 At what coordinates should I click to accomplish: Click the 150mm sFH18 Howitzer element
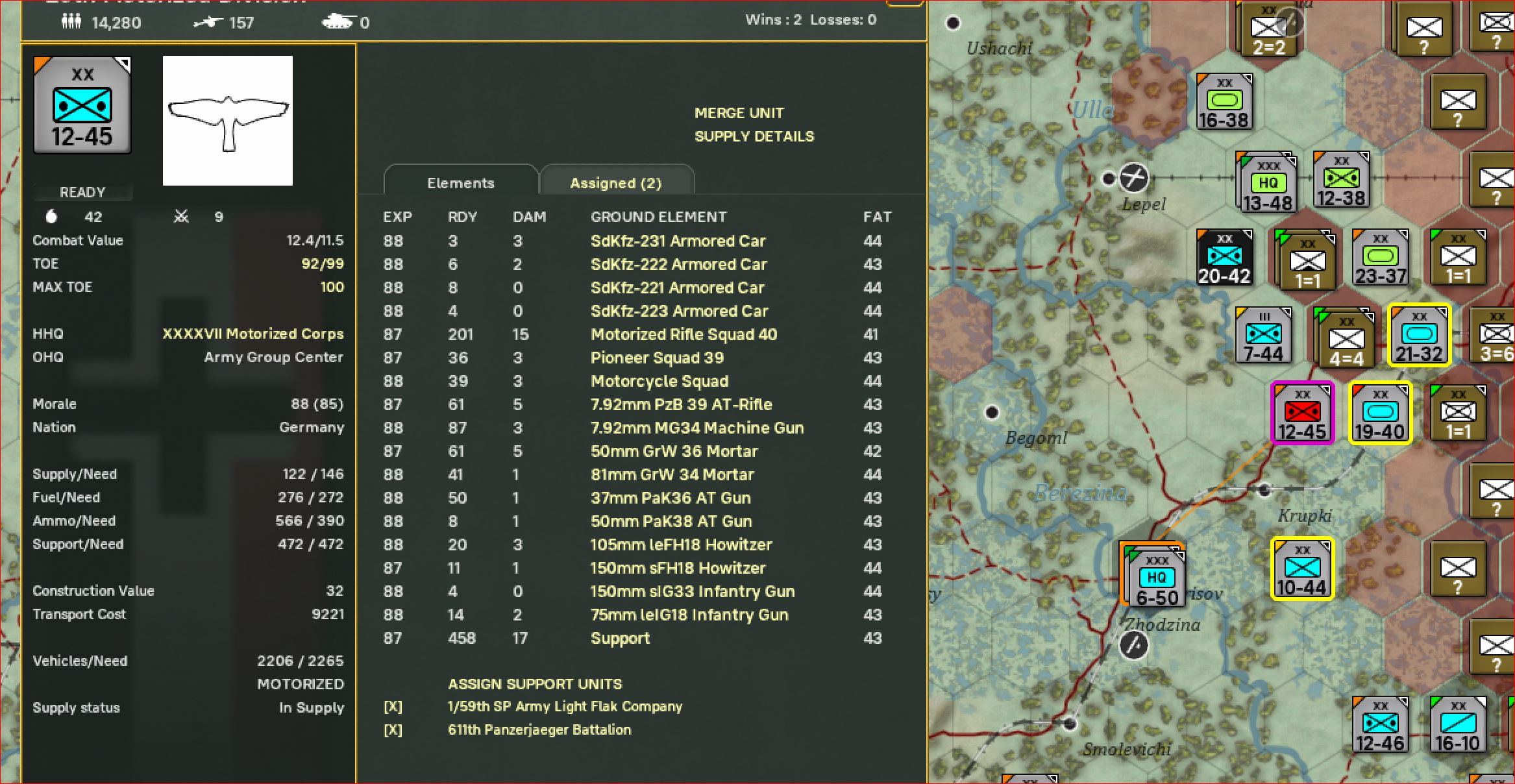pyautogui.click(x=678, y=568)
